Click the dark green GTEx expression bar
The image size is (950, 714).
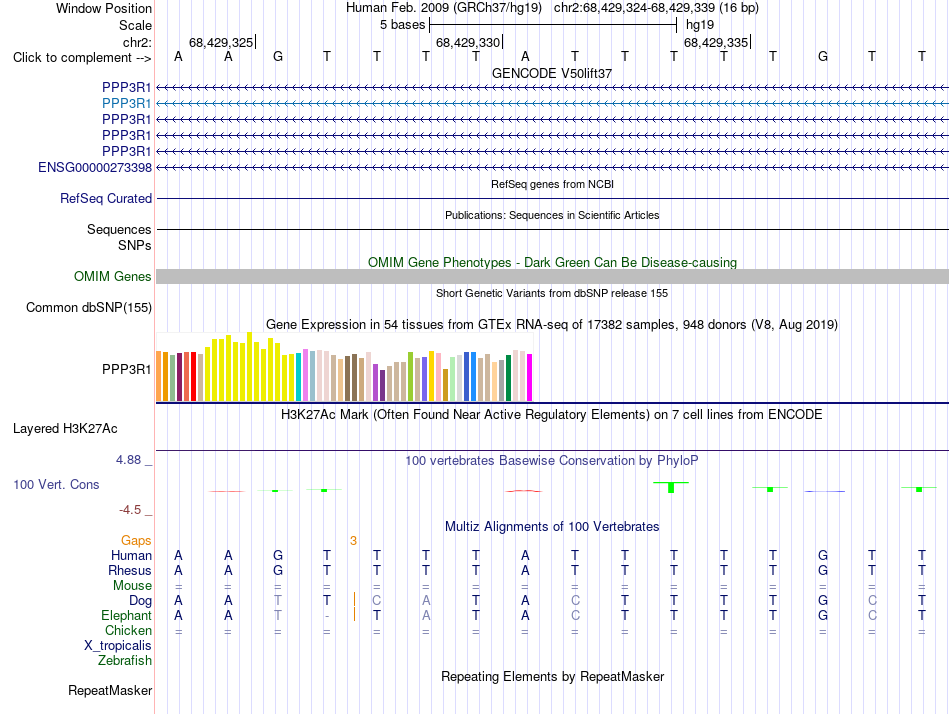pos(508,378)
